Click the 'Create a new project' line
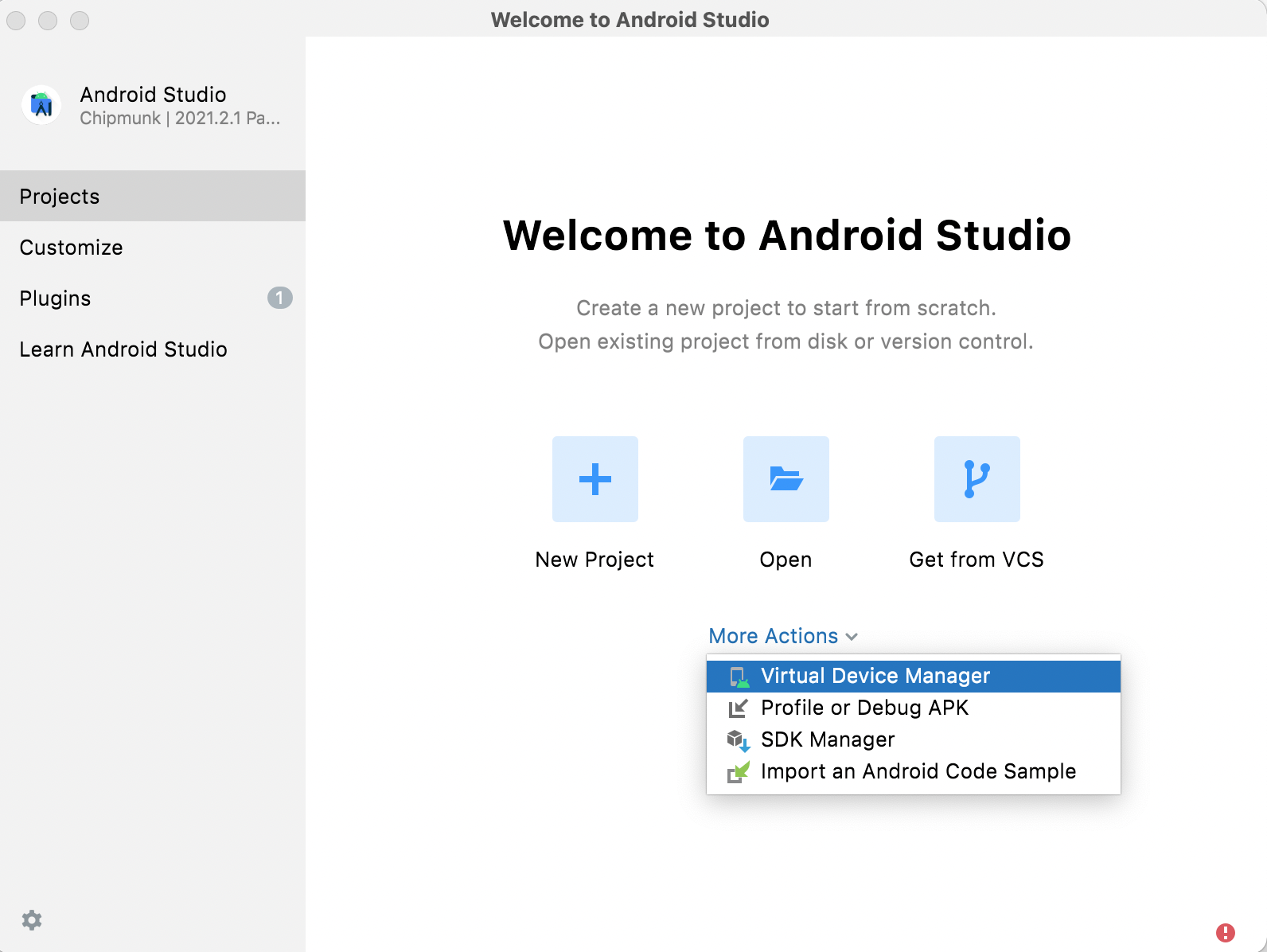1267x952 pixels. coord(786,308)
